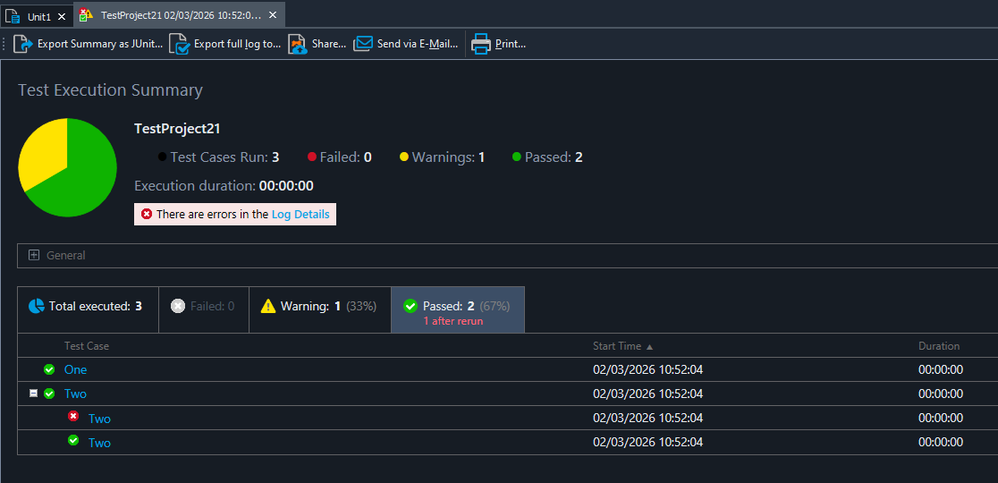
Task: Click the red failed icon beside first nested Two
Action: coord(73,417)
